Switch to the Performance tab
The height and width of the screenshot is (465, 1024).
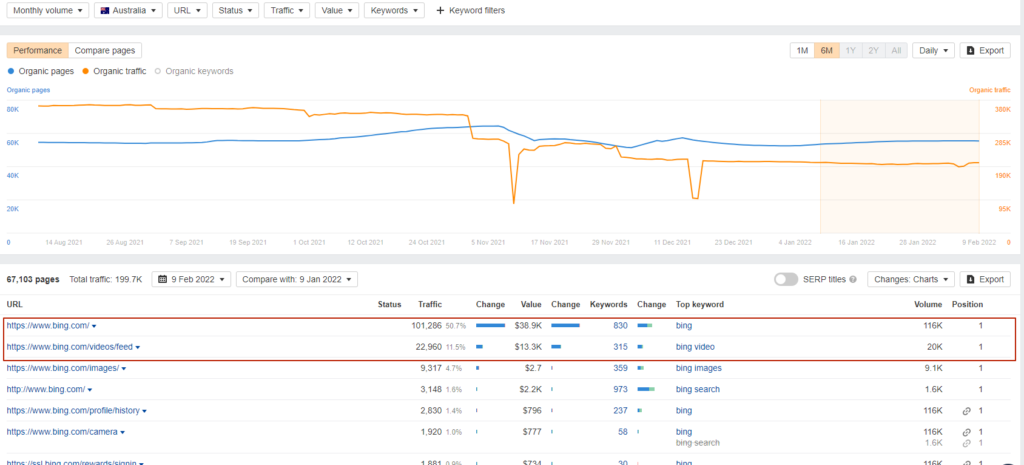pyautogui.click(x=38, y=50)
